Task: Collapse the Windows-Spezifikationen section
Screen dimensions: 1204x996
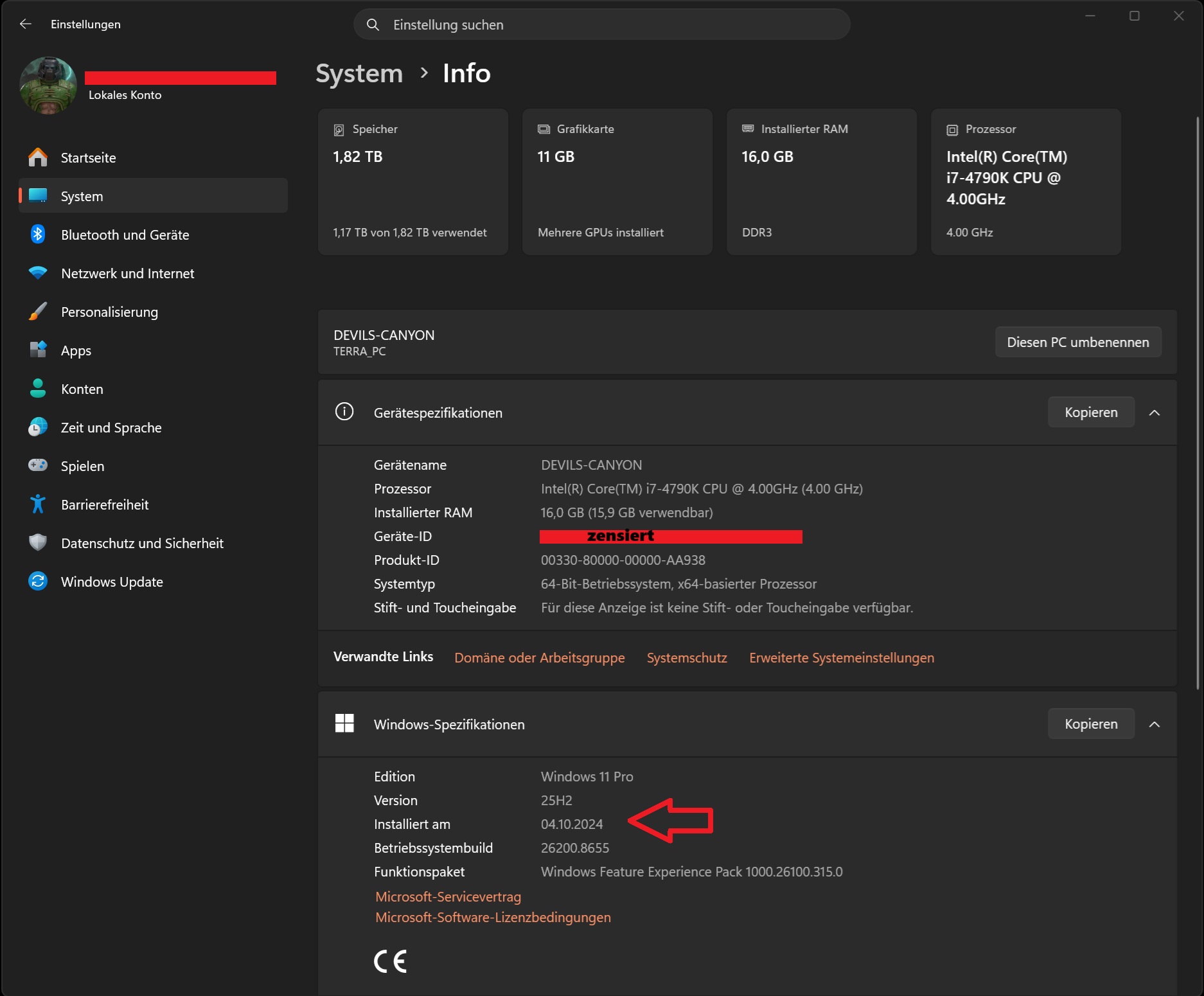Action: 1155,724
